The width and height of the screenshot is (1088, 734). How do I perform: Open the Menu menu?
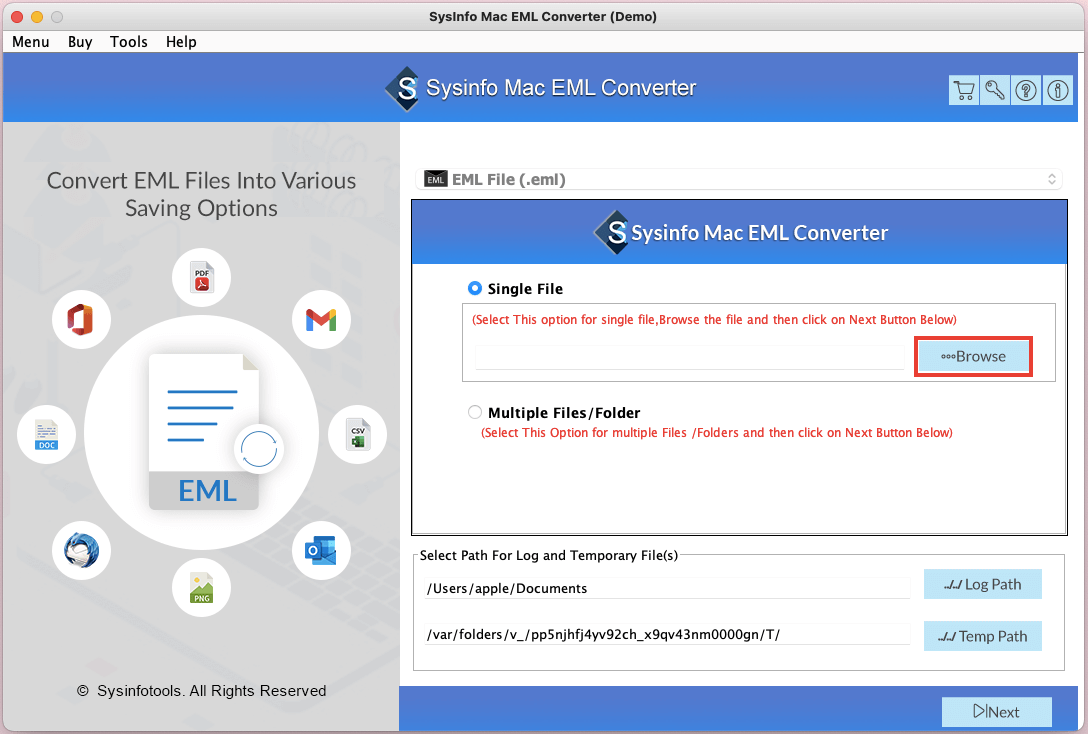[x=31, y=42]
